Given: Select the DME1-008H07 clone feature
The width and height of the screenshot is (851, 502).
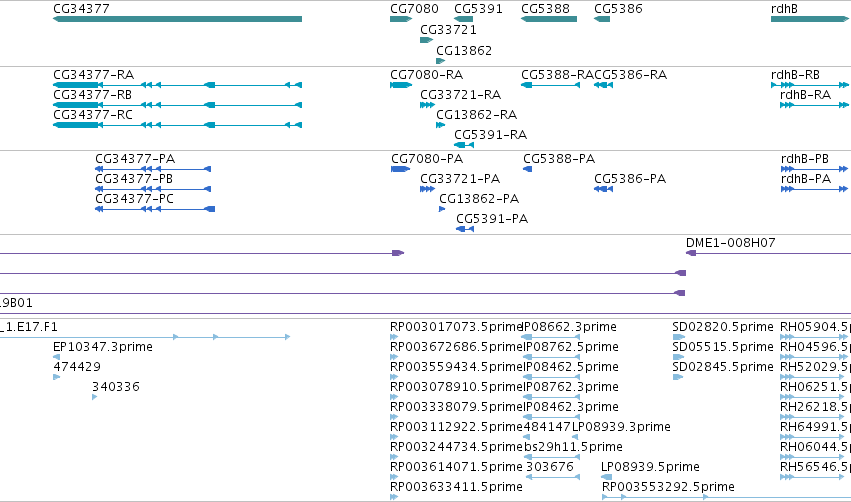Looking at the screenshot, I should [769, 253].
